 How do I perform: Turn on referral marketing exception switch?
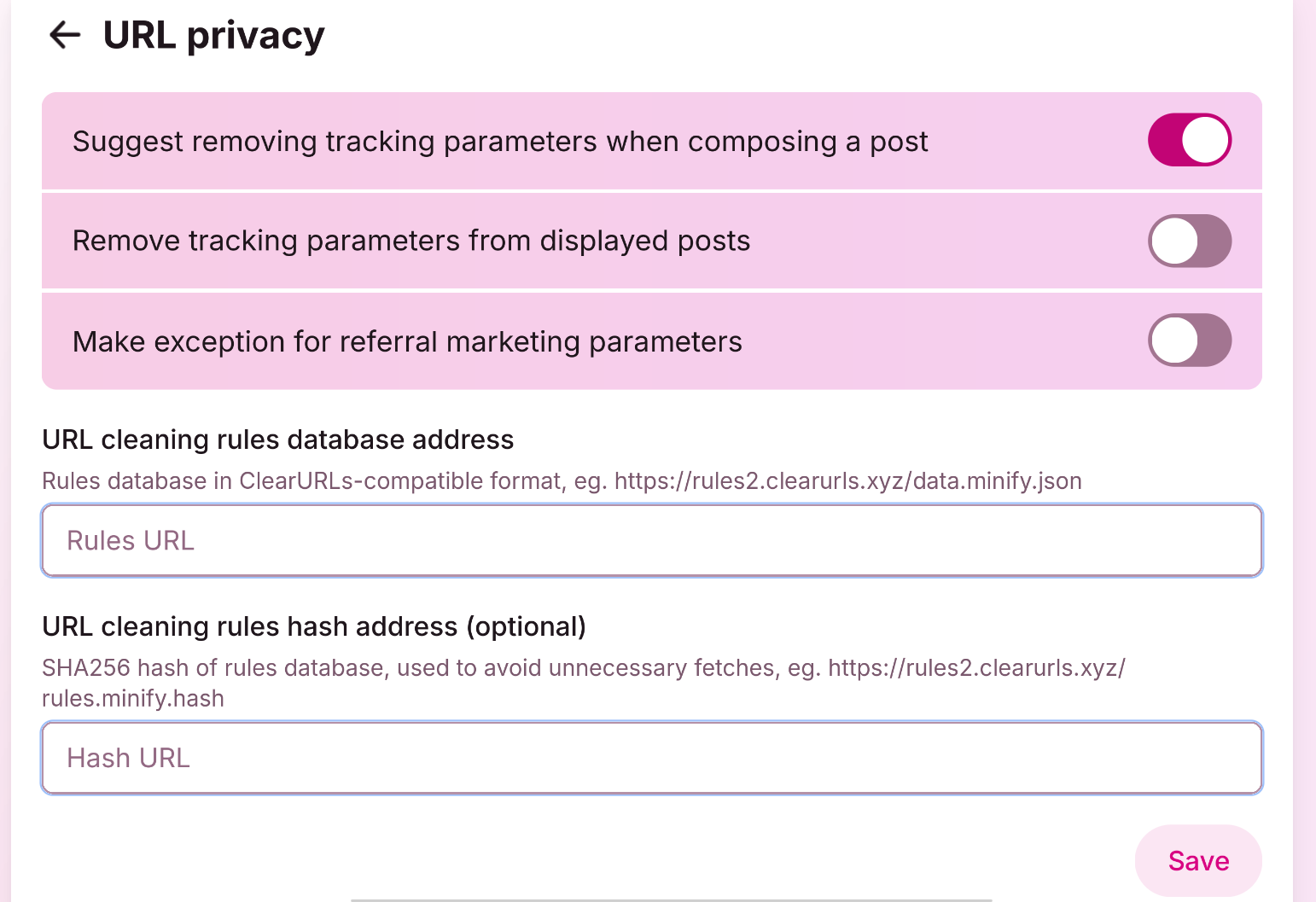click(1189, 340)
